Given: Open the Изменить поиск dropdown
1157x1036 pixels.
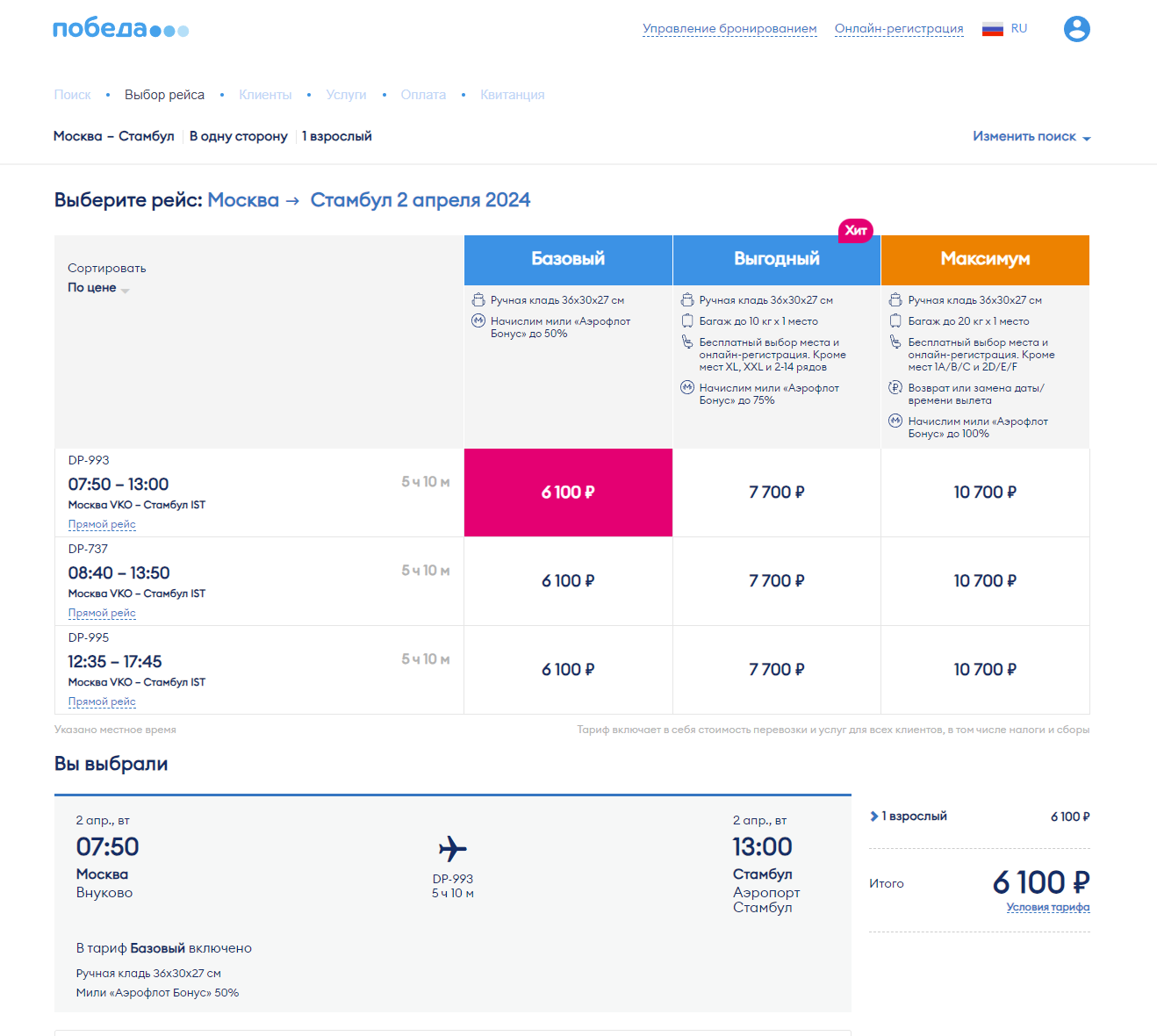Looking at the screenshot, I should click(x=1031, y=137).
